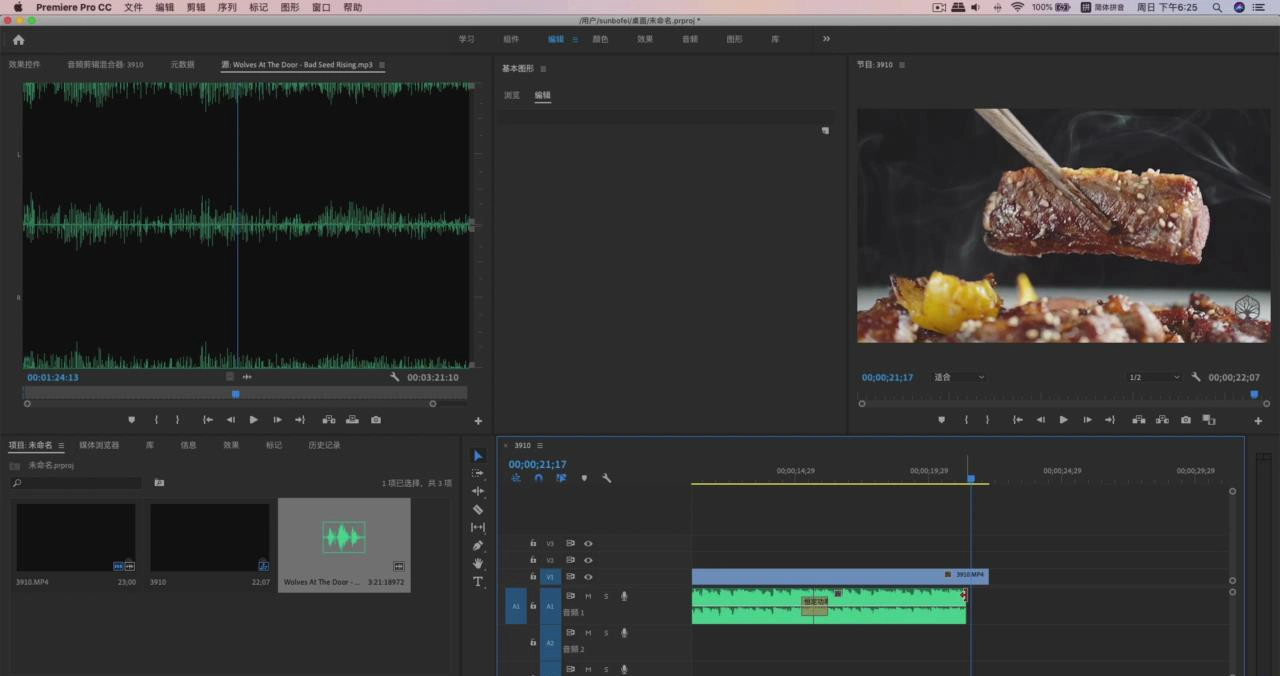This screenshot has width=1280, height=676.
Task: Open the 文件 menu
Action: (x=133, y=7)
